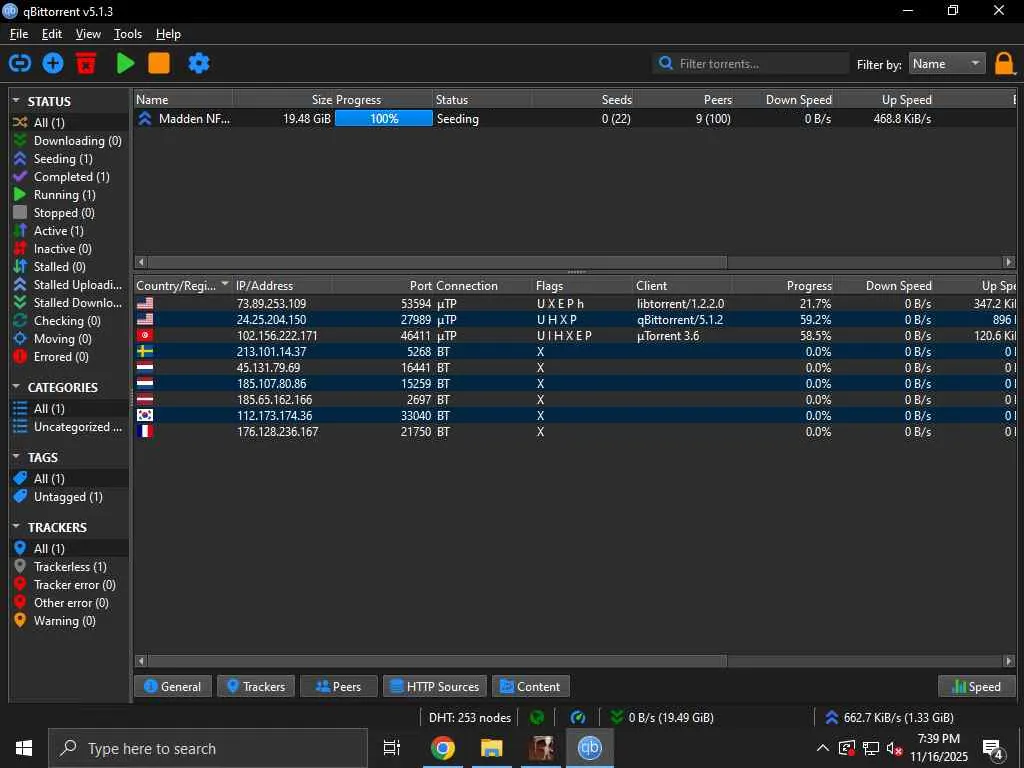Open the Edit menu
The height and width of the screenshot is (768, 1024).
[52, 34]
